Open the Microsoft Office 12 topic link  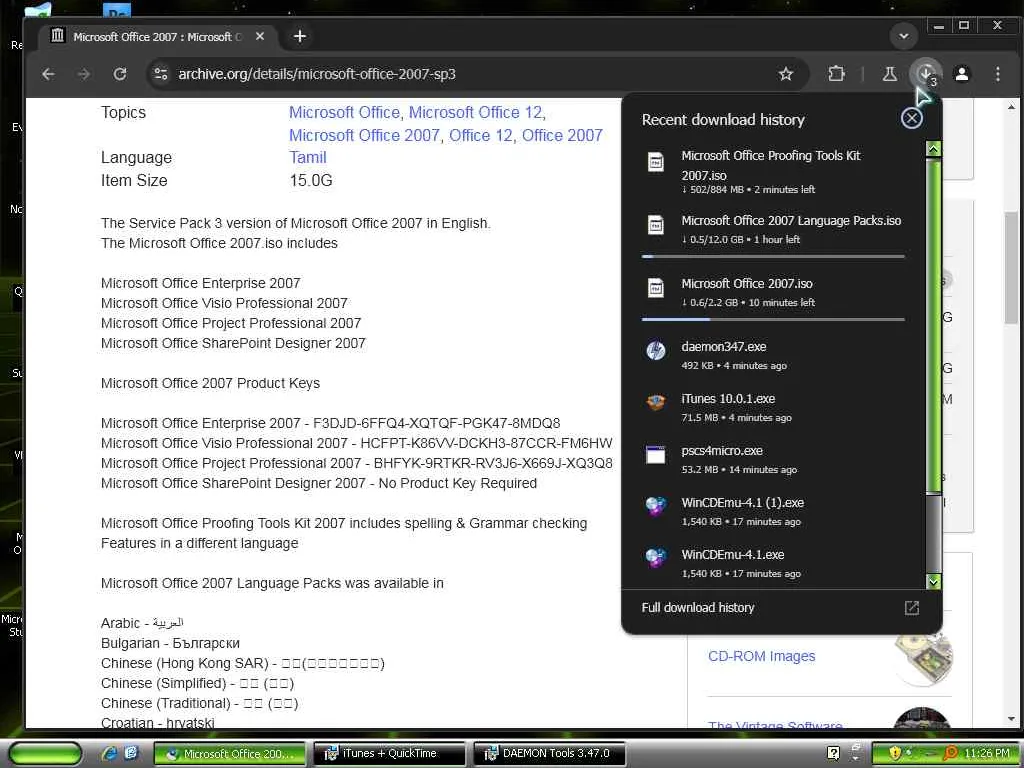(x=476, y=112)
